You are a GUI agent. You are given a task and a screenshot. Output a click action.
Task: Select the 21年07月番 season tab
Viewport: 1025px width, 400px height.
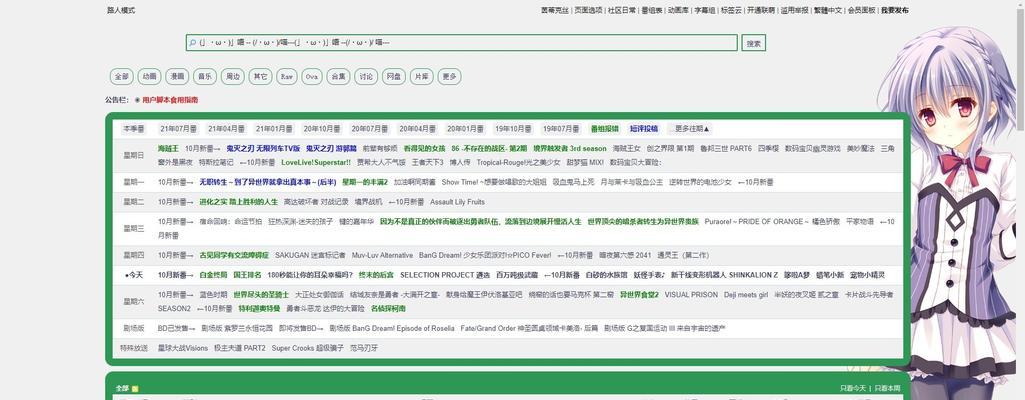(178, 129)
